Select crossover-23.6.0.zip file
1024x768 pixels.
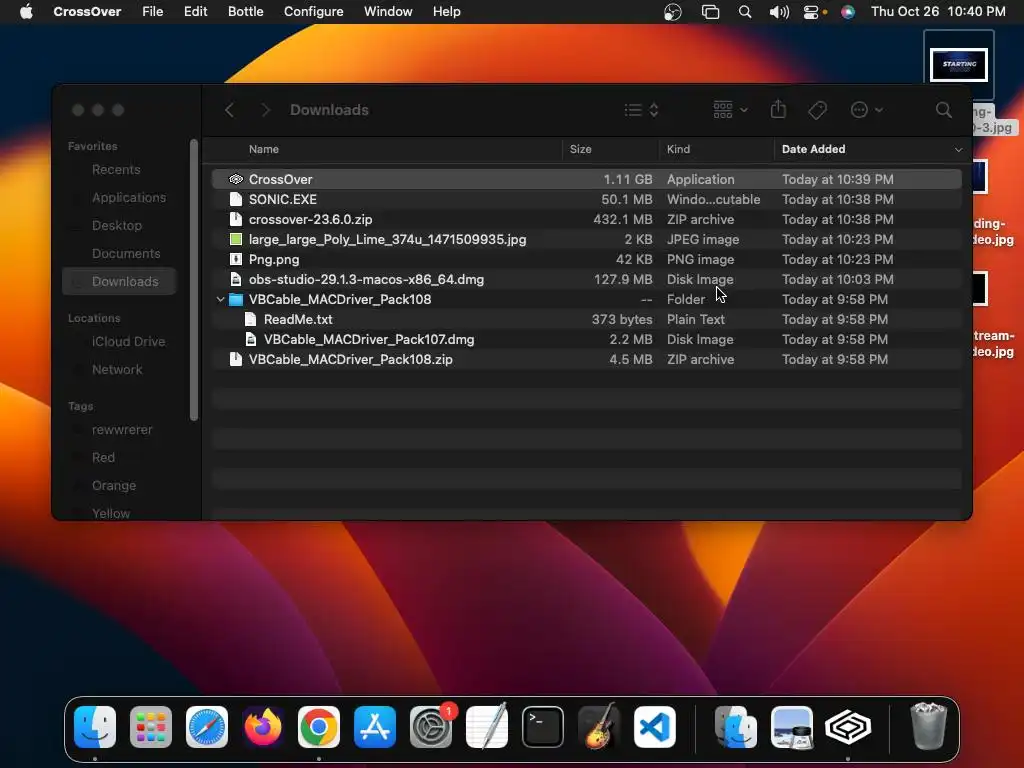tap(586, 219)
